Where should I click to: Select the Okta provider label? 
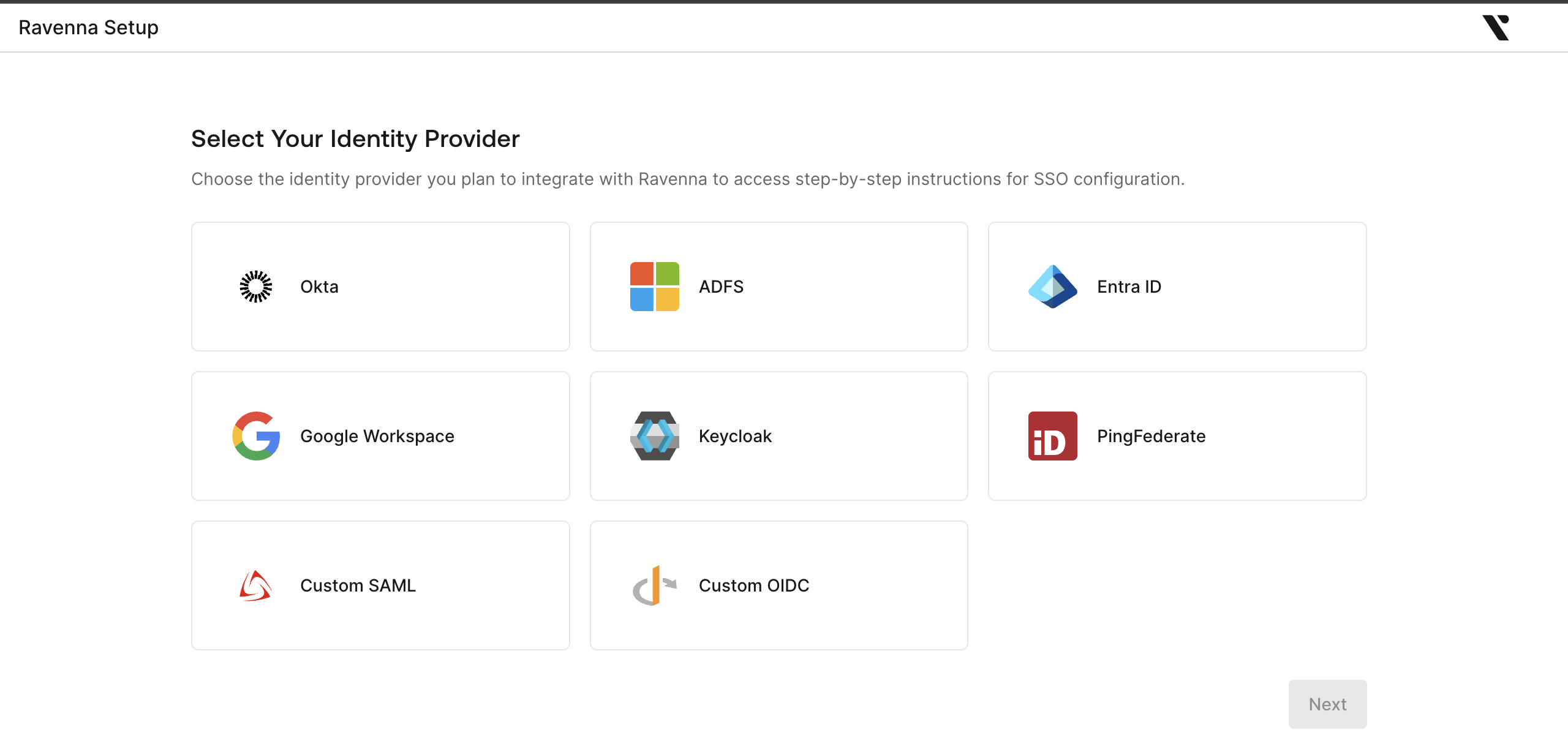point(319,287)
